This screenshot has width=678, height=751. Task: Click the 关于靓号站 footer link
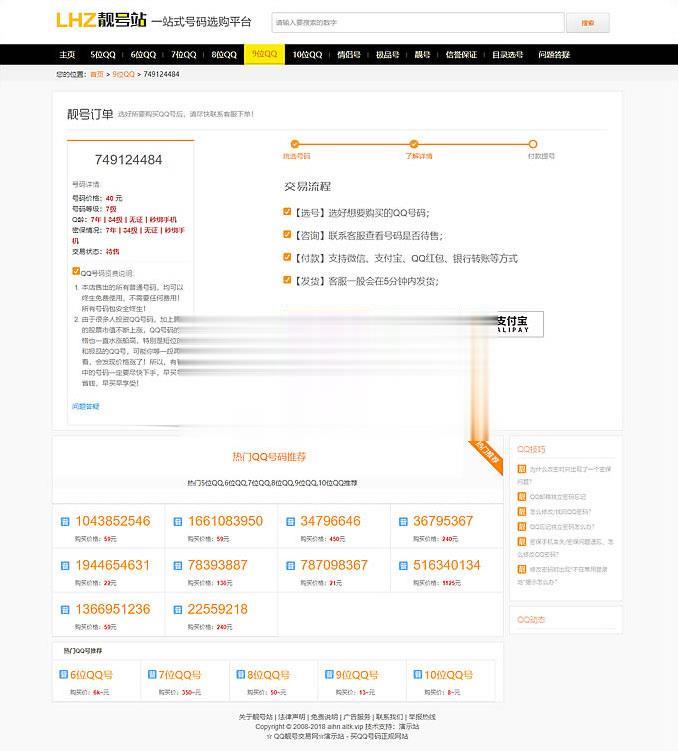coord(256,717)
